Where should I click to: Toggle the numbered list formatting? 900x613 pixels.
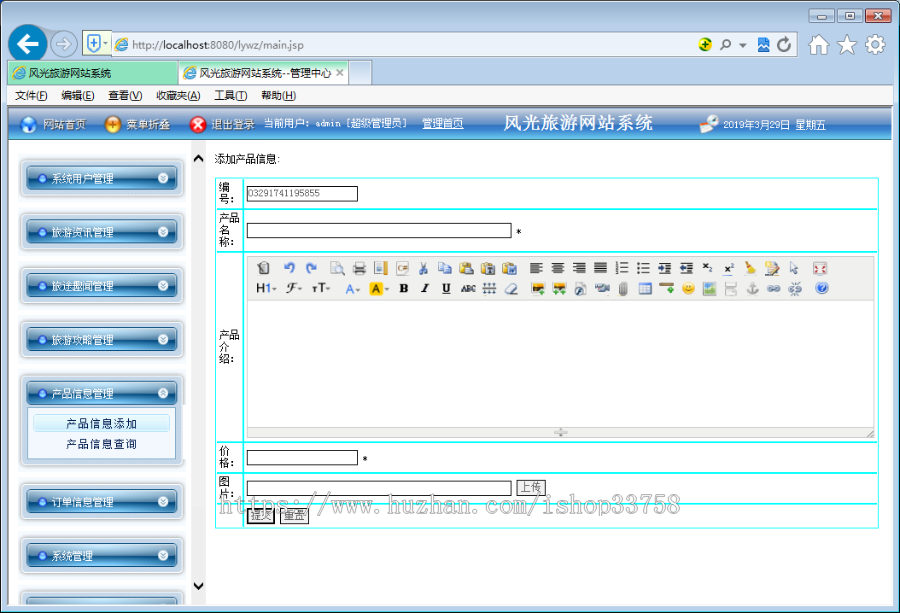click(x=620, y=268)
